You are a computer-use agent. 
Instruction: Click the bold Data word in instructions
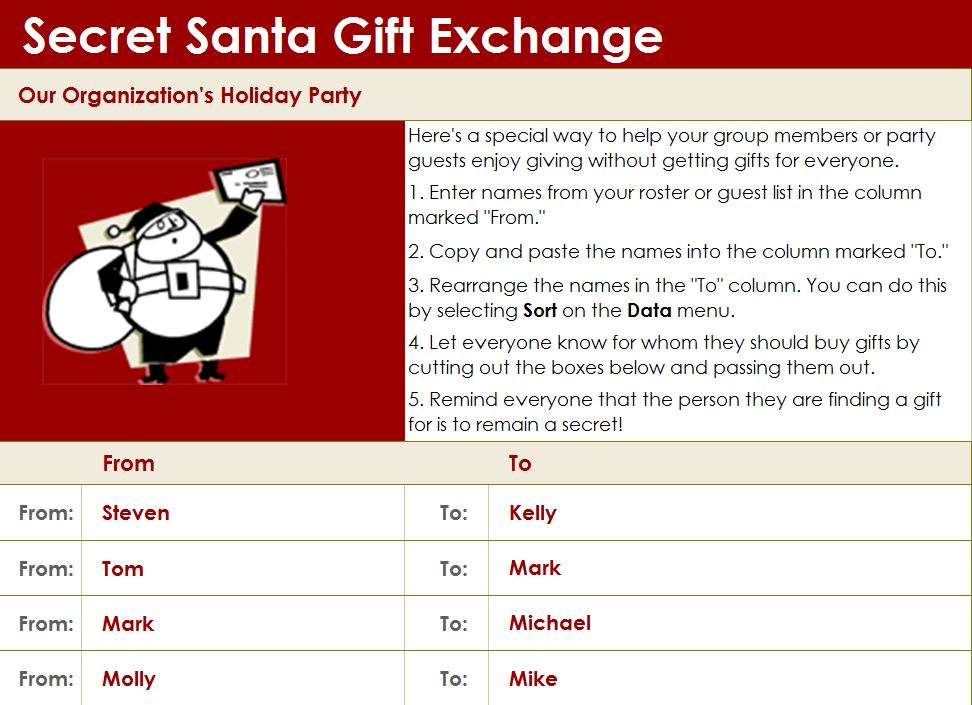649,310
